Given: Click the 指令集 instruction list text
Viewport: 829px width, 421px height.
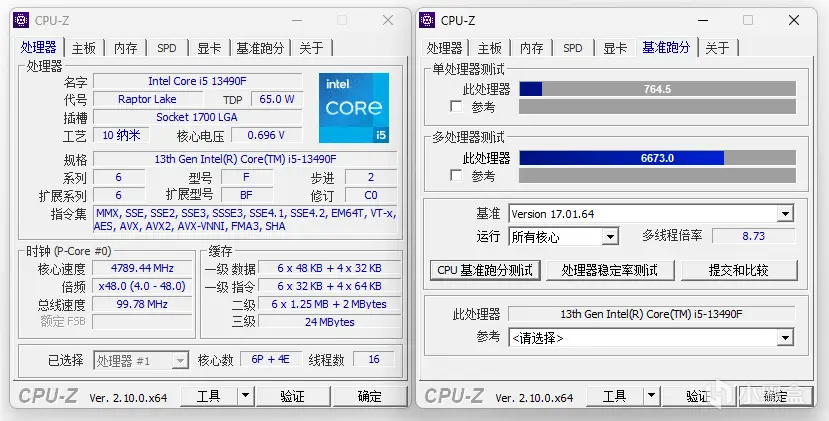Looking at the screenshot, I should 245,219.
